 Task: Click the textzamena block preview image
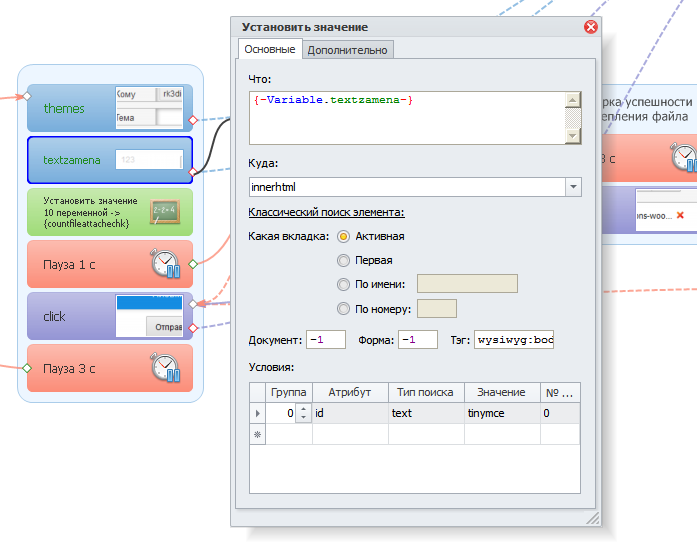coord(149,160)
